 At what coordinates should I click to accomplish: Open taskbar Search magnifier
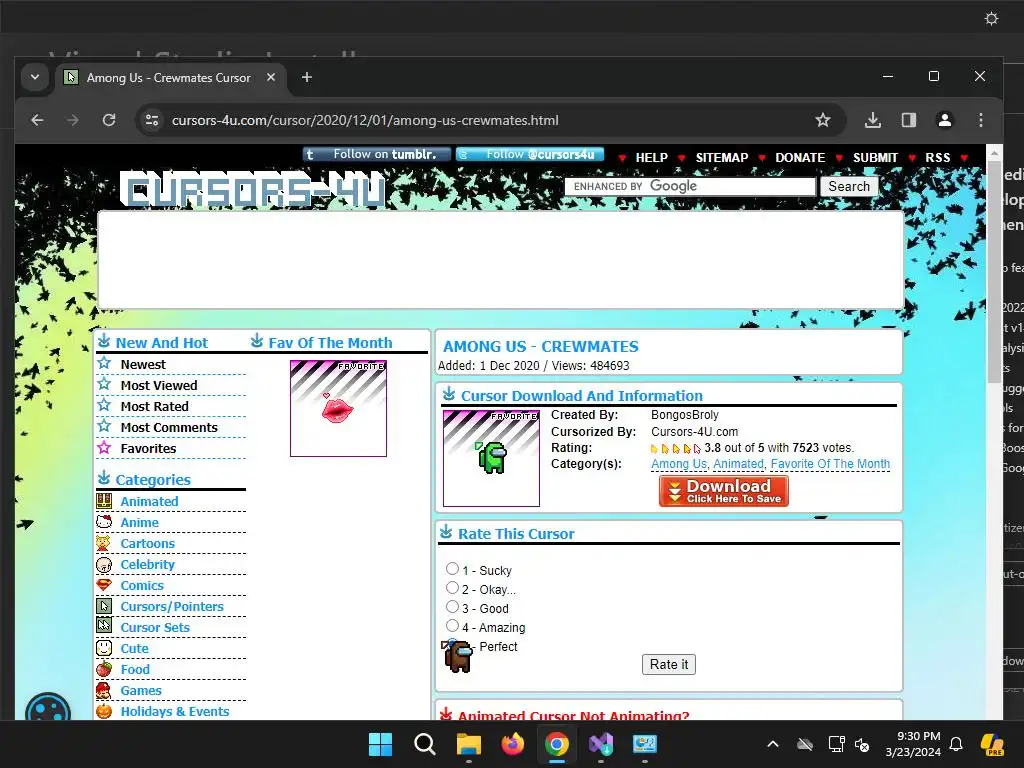[x=424, y=744]
